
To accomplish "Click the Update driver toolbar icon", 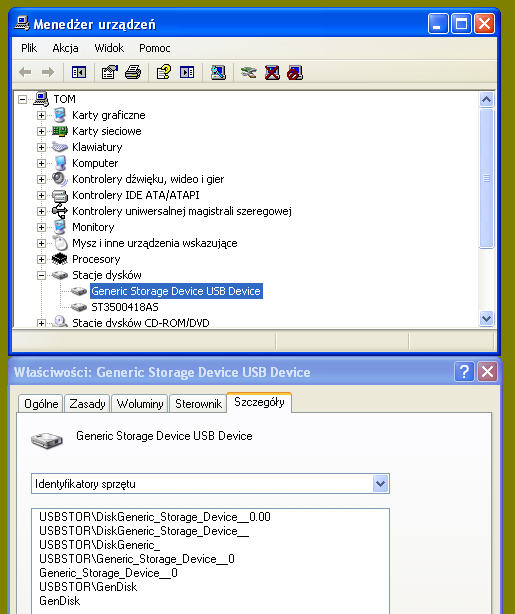I will coord(249,72).
